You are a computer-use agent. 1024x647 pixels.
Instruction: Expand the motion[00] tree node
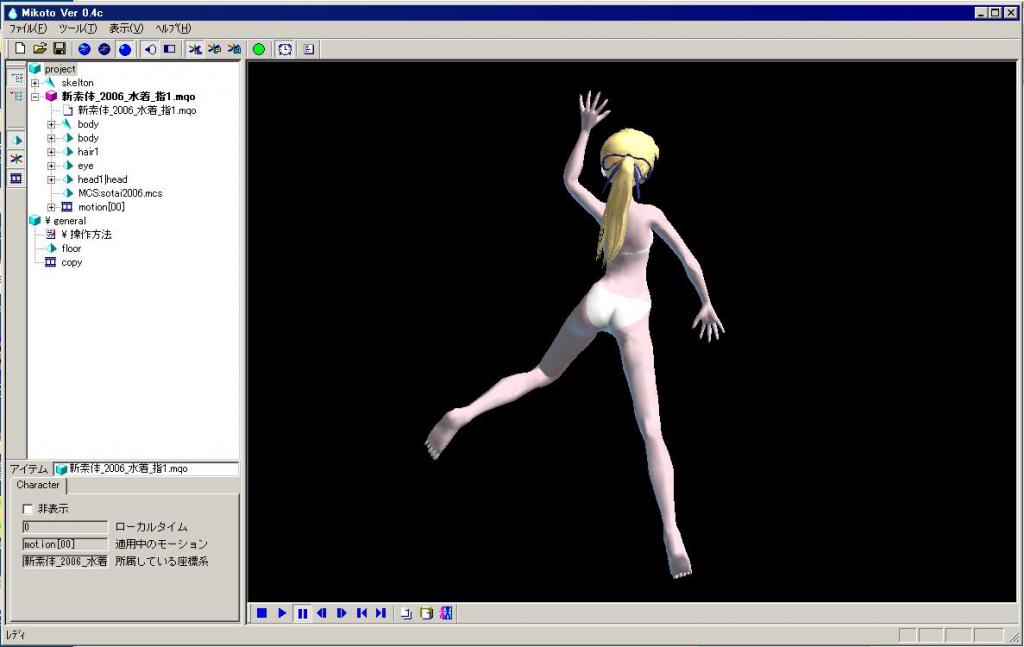click(x=51, y=207)
